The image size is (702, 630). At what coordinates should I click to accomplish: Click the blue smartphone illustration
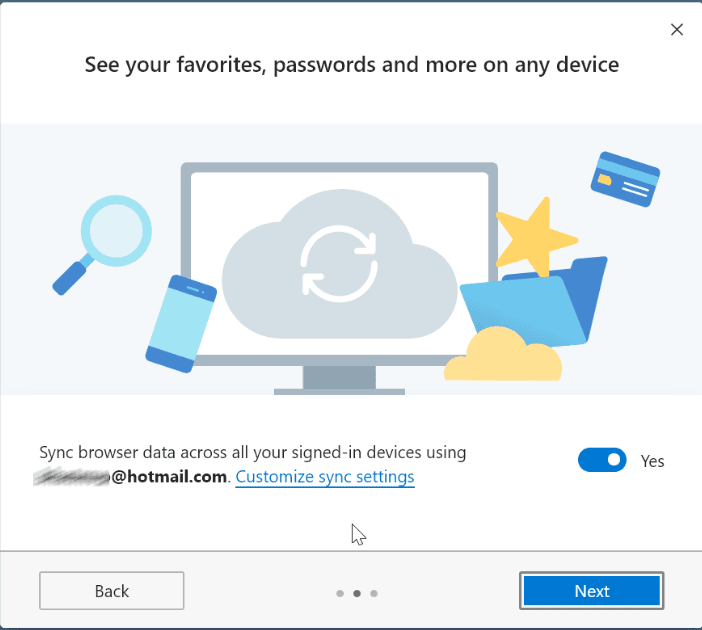[x=181, y=323]
